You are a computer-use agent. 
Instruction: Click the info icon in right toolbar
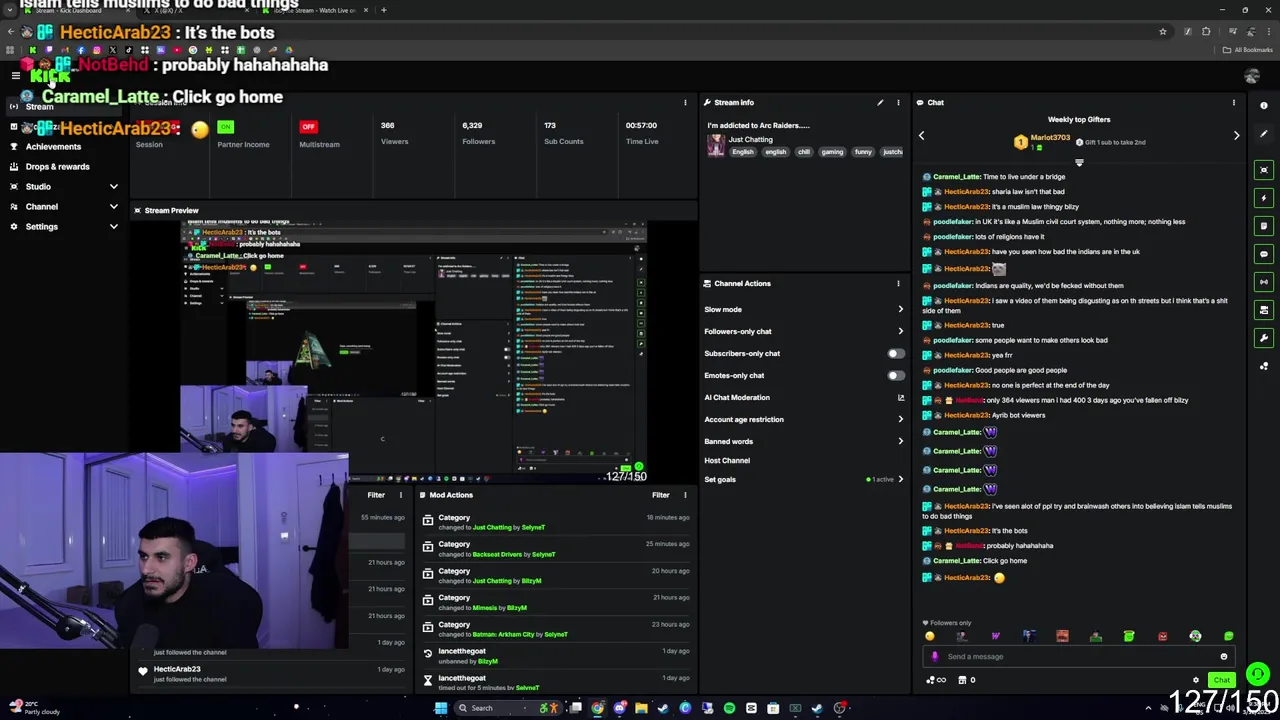[1264, 105]
